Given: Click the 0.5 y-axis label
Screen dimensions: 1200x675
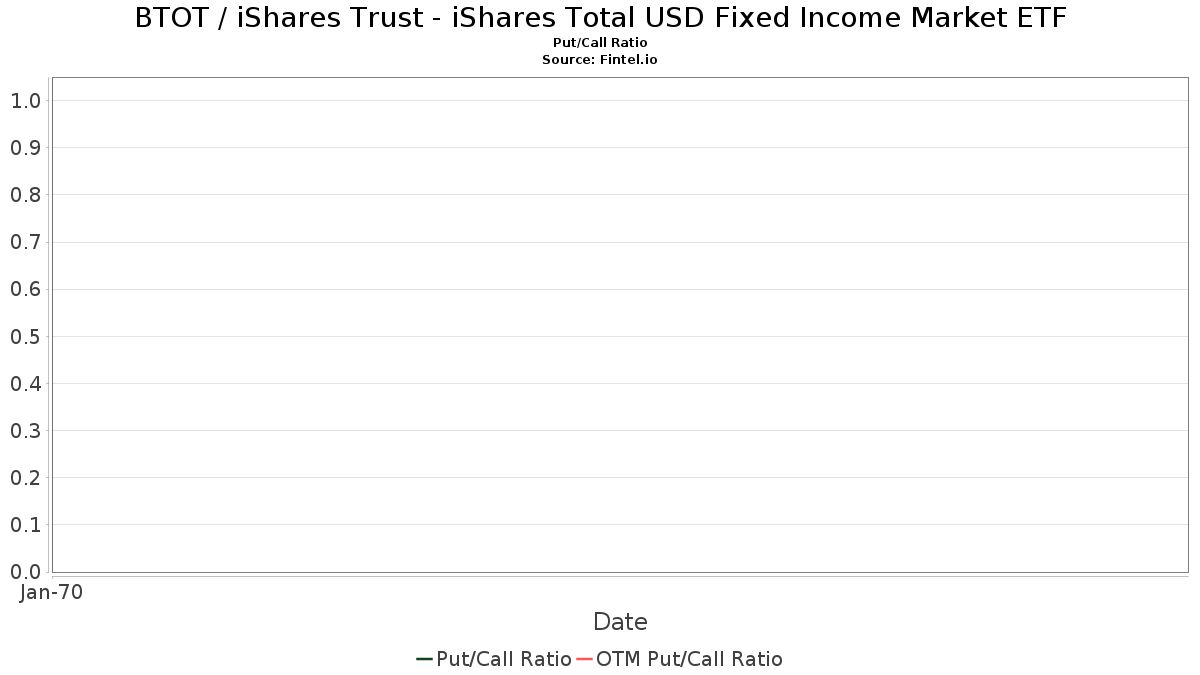Looking at the screenshot, I should pos(25,337).
